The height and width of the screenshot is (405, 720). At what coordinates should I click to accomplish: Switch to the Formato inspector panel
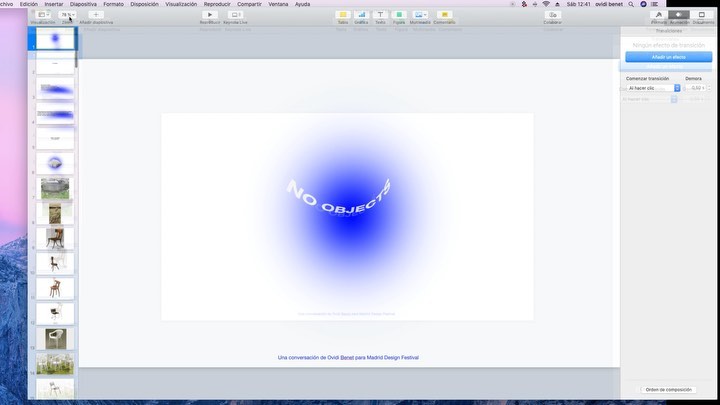658,15
